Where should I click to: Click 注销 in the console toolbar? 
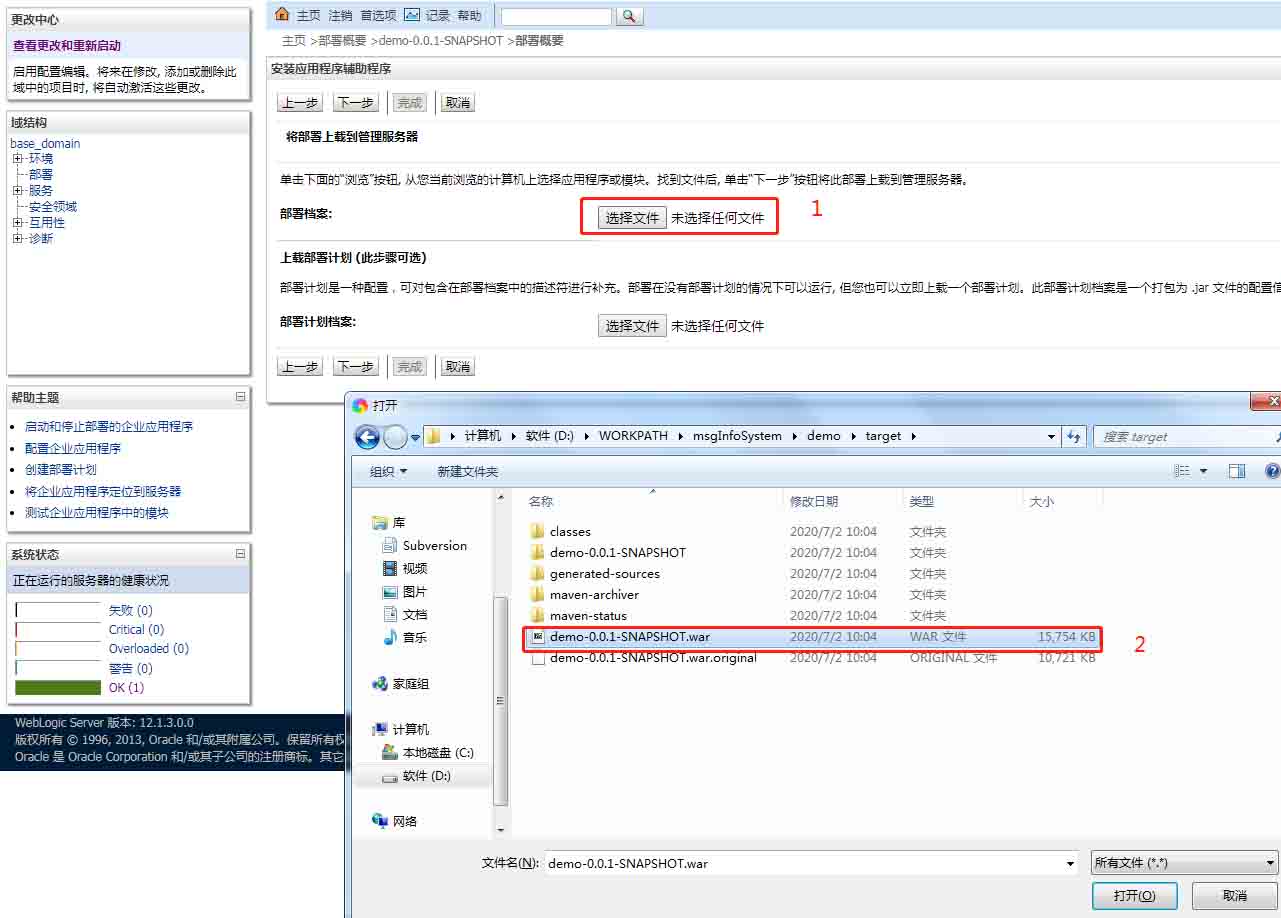(x=340, y=16)
